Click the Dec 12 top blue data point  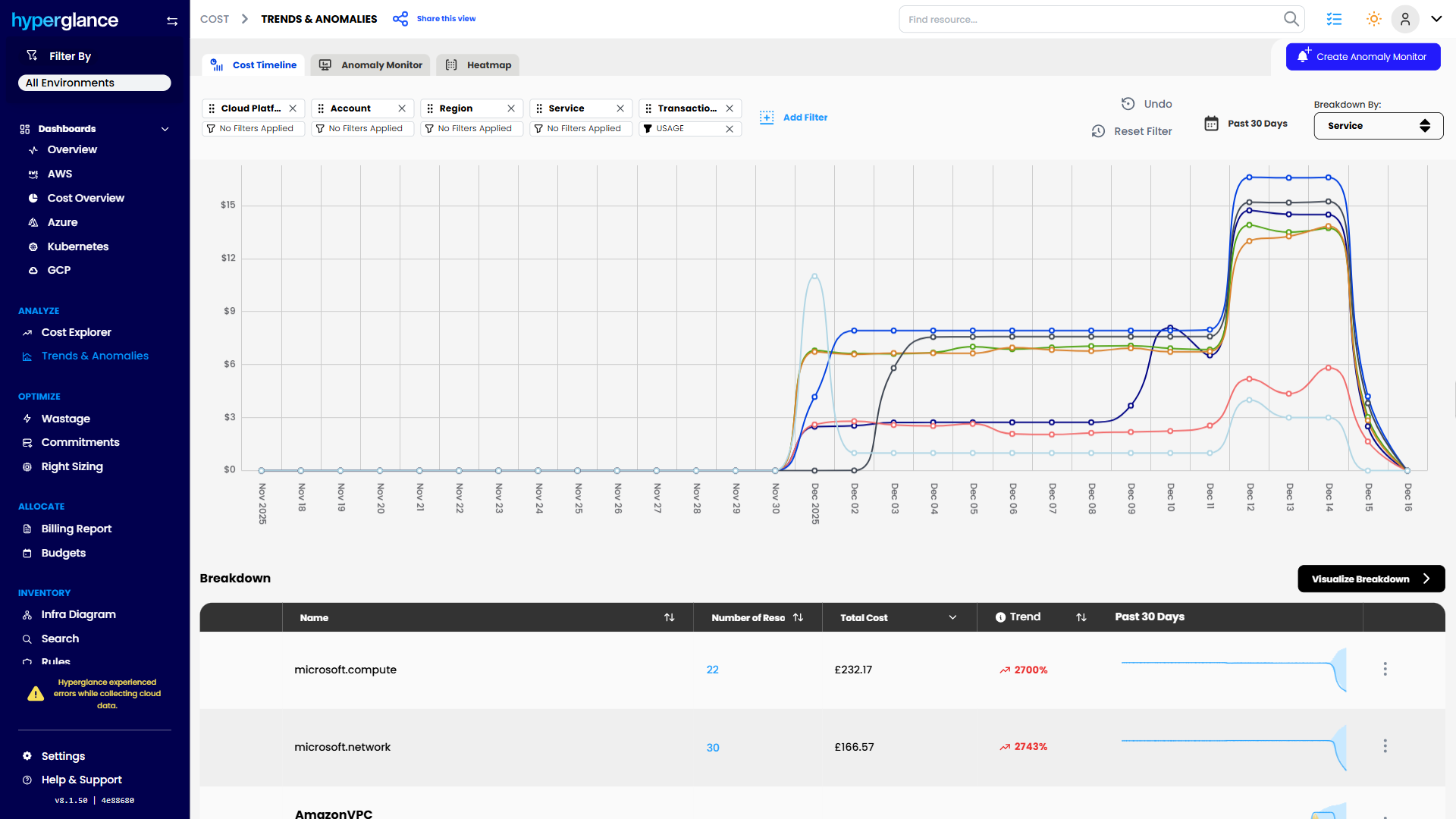[1249, 177]
